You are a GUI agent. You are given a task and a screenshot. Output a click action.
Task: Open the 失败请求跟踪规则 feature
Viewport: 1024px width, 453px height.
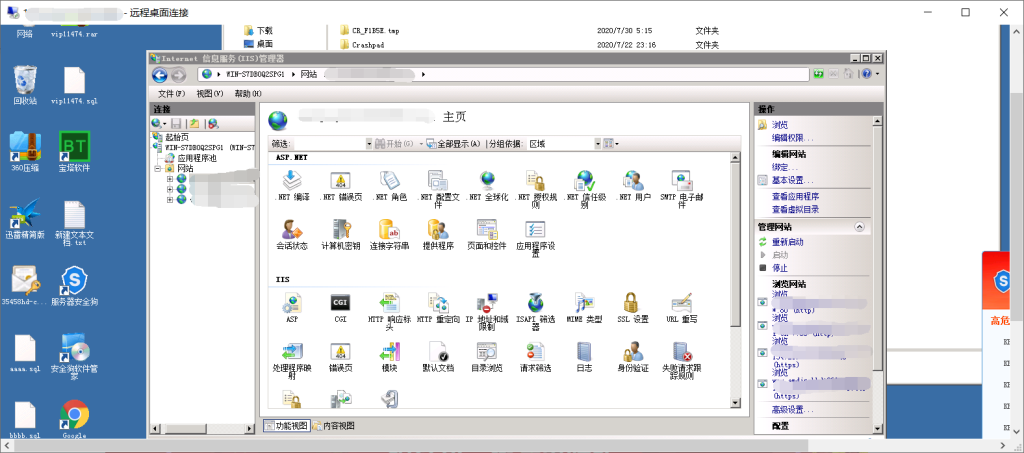click(x=682, y=361)
